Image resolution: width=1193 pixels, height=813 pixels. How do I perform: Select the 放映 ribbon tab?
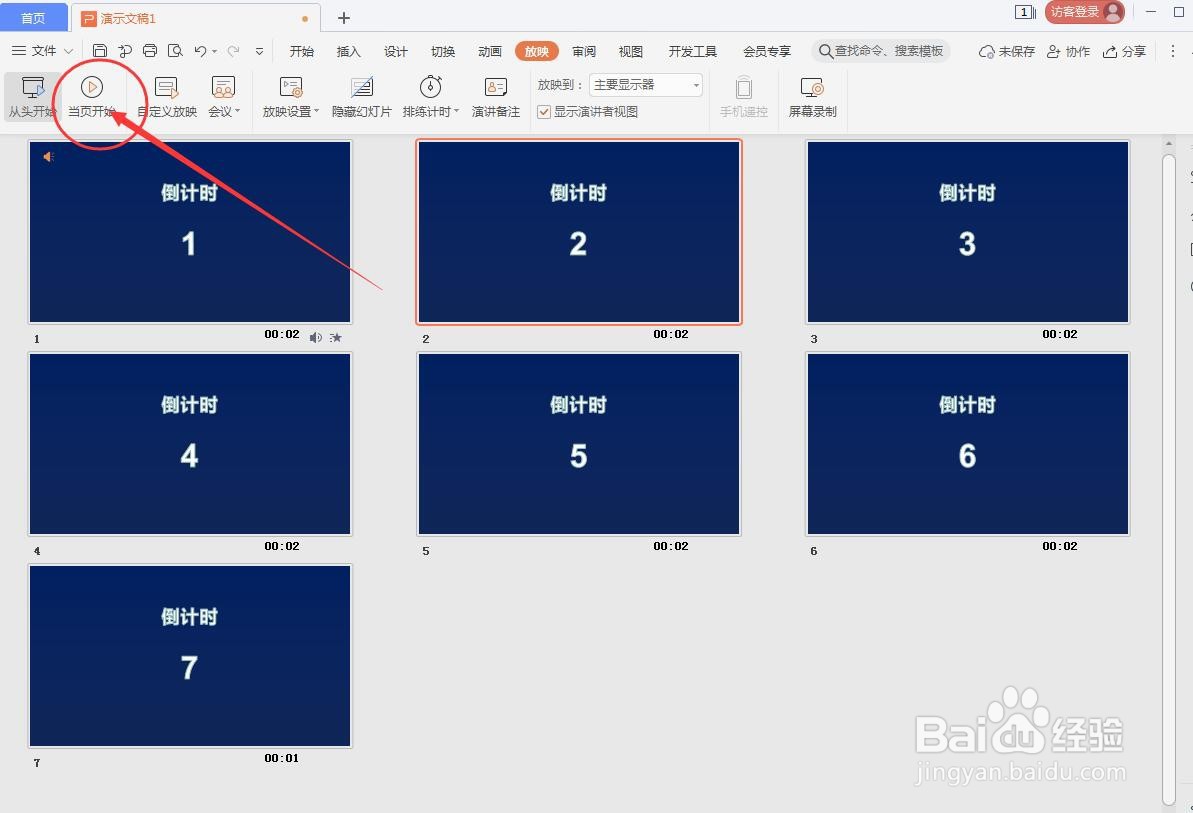[x=536, y=51]
